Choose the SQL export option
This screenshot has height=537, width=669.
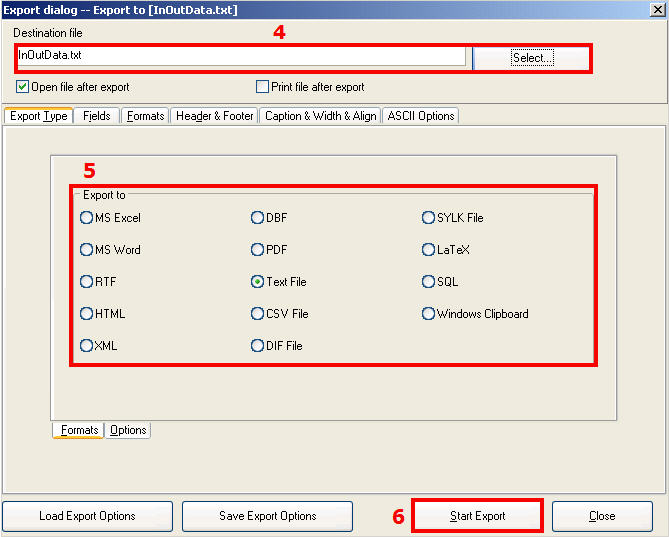(x=429, y=282)
